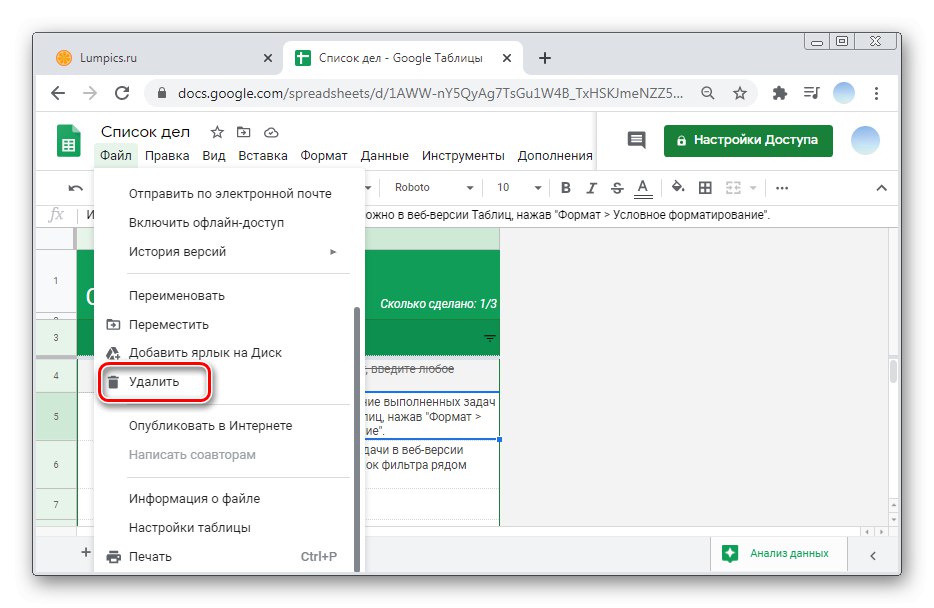The height and width of the screenshot is (608, 934).
Task: Open the Google account avatar in Sheets
Action: click(x=865, y=141)
